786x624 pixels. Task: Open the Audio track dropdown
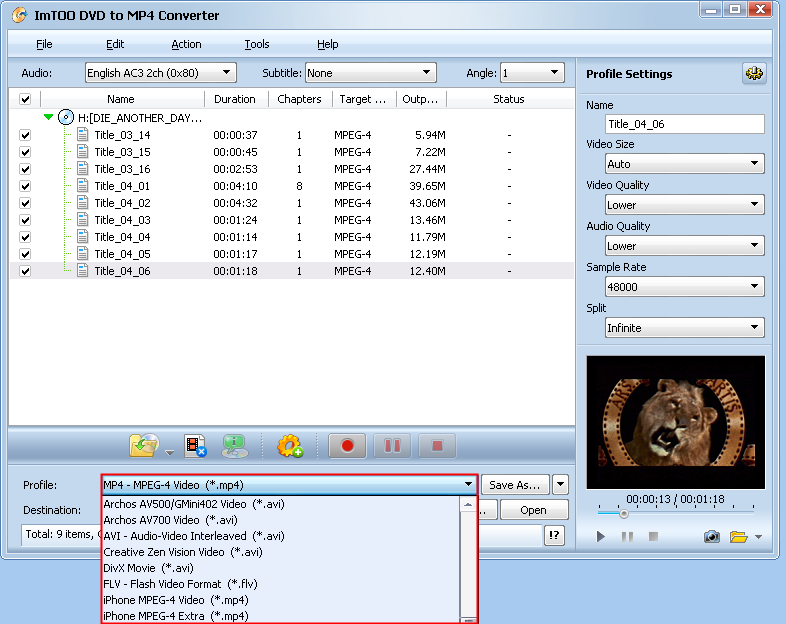point(161,73)
